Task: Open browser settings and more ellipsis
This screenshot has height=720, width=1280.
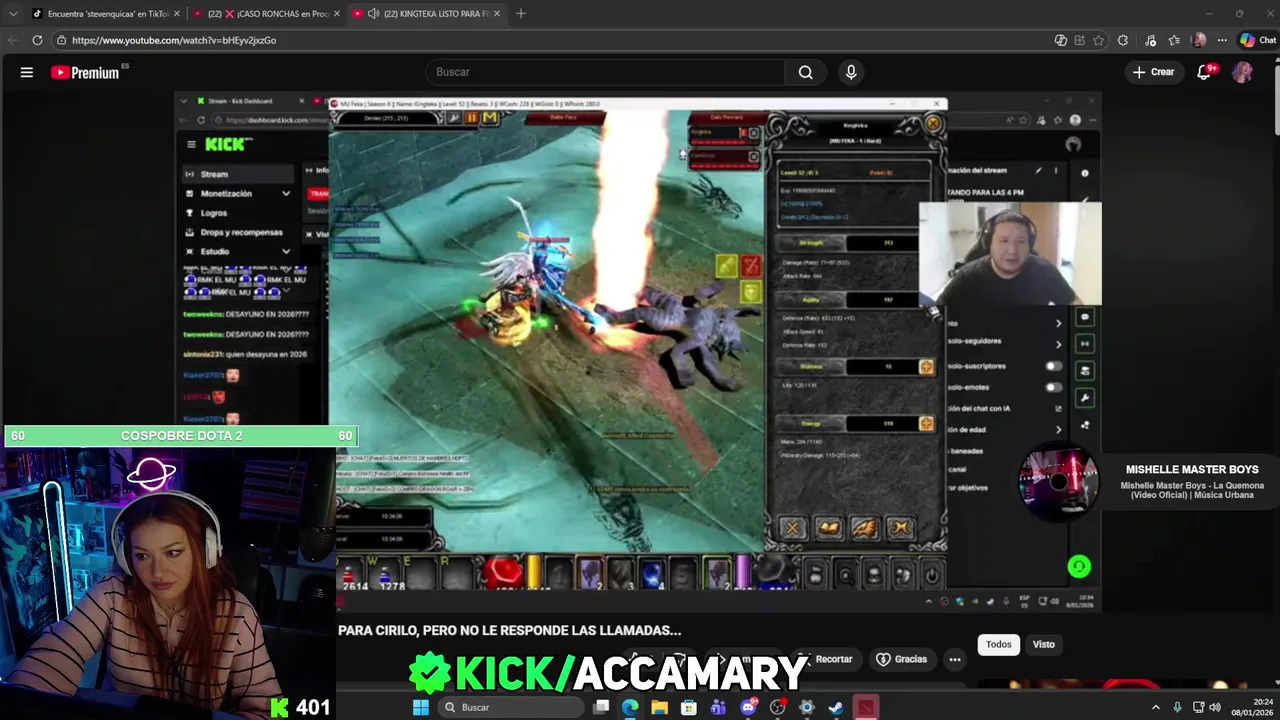Action: [1221, 40]
